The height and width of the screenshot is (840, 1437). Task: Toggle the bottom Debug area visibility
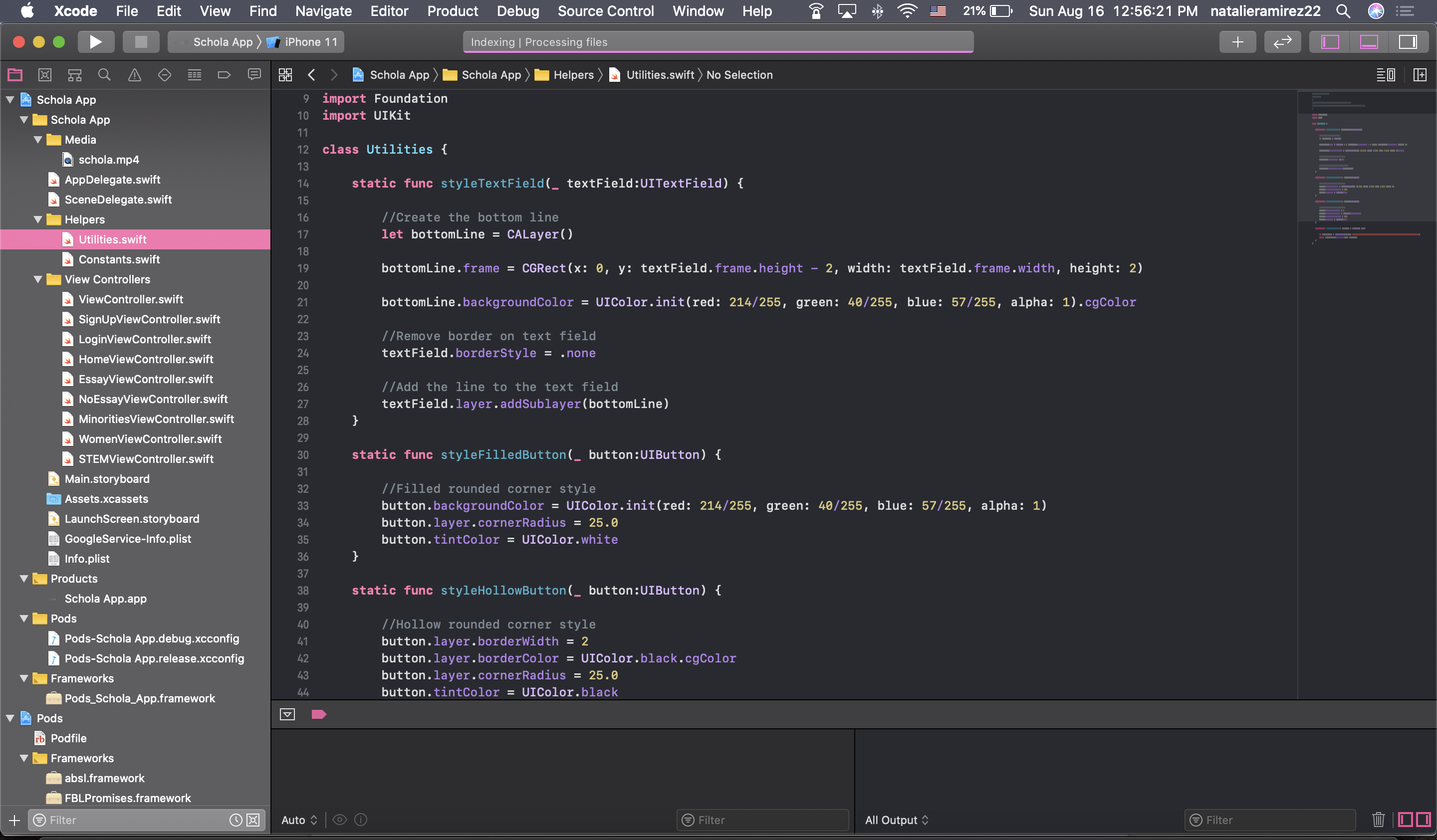pyautogui.click(x=1369, y=41)
